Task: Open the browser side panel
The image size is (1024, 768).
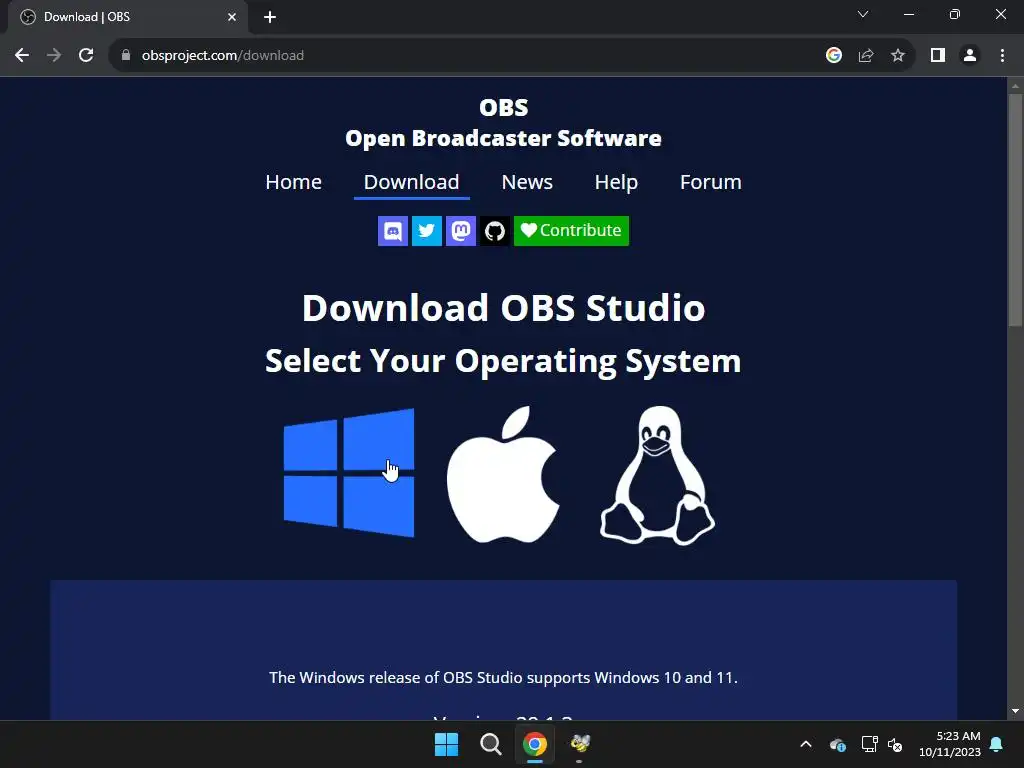Action: (938, 56)
